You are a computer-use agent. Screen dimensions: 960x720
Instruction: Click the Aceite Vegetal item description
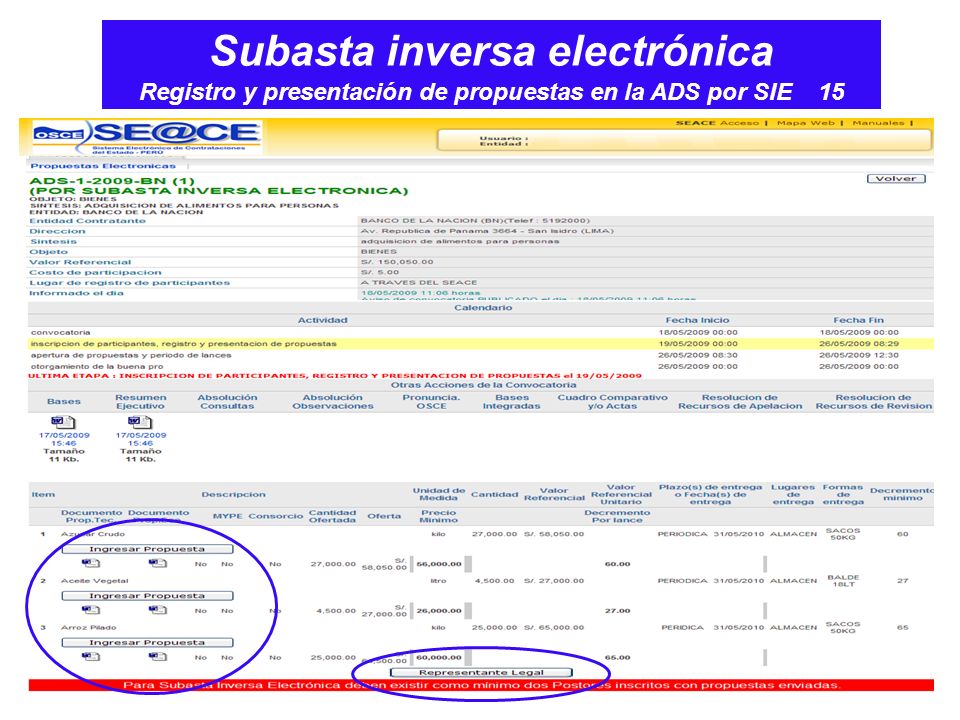(94, 580)
